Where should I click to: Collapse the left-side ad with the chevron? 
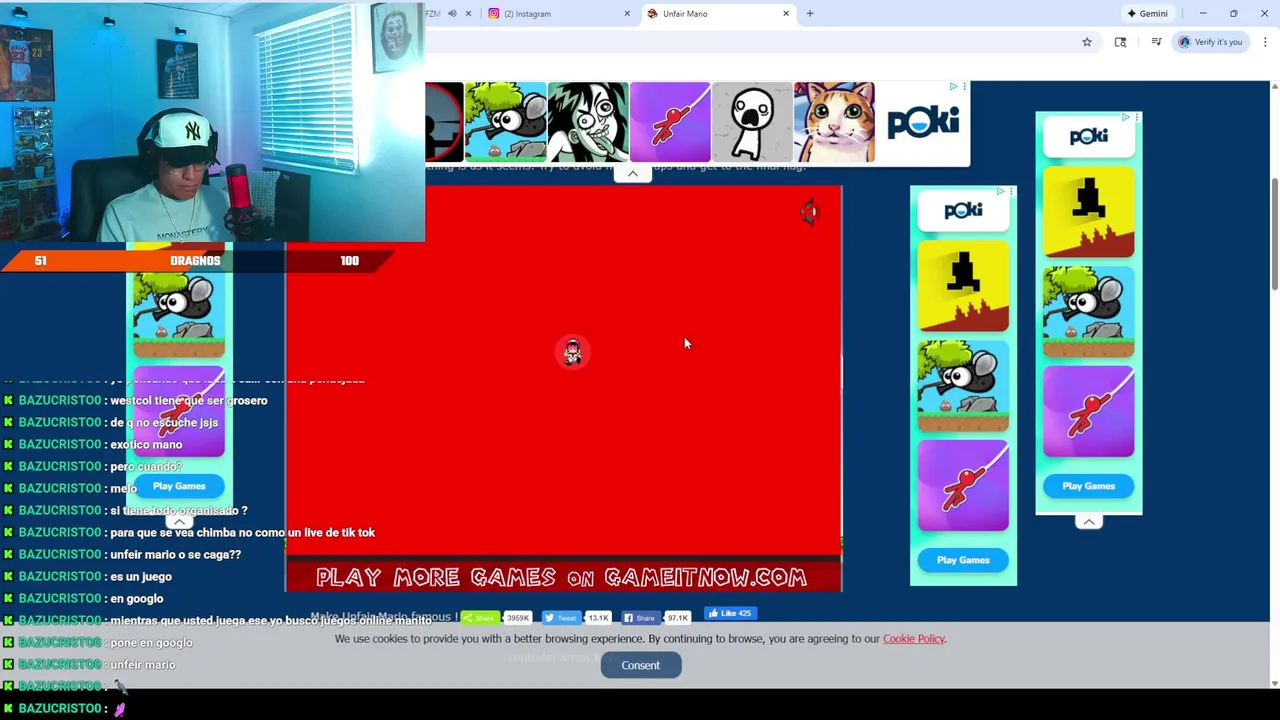(x=179, y=522)
